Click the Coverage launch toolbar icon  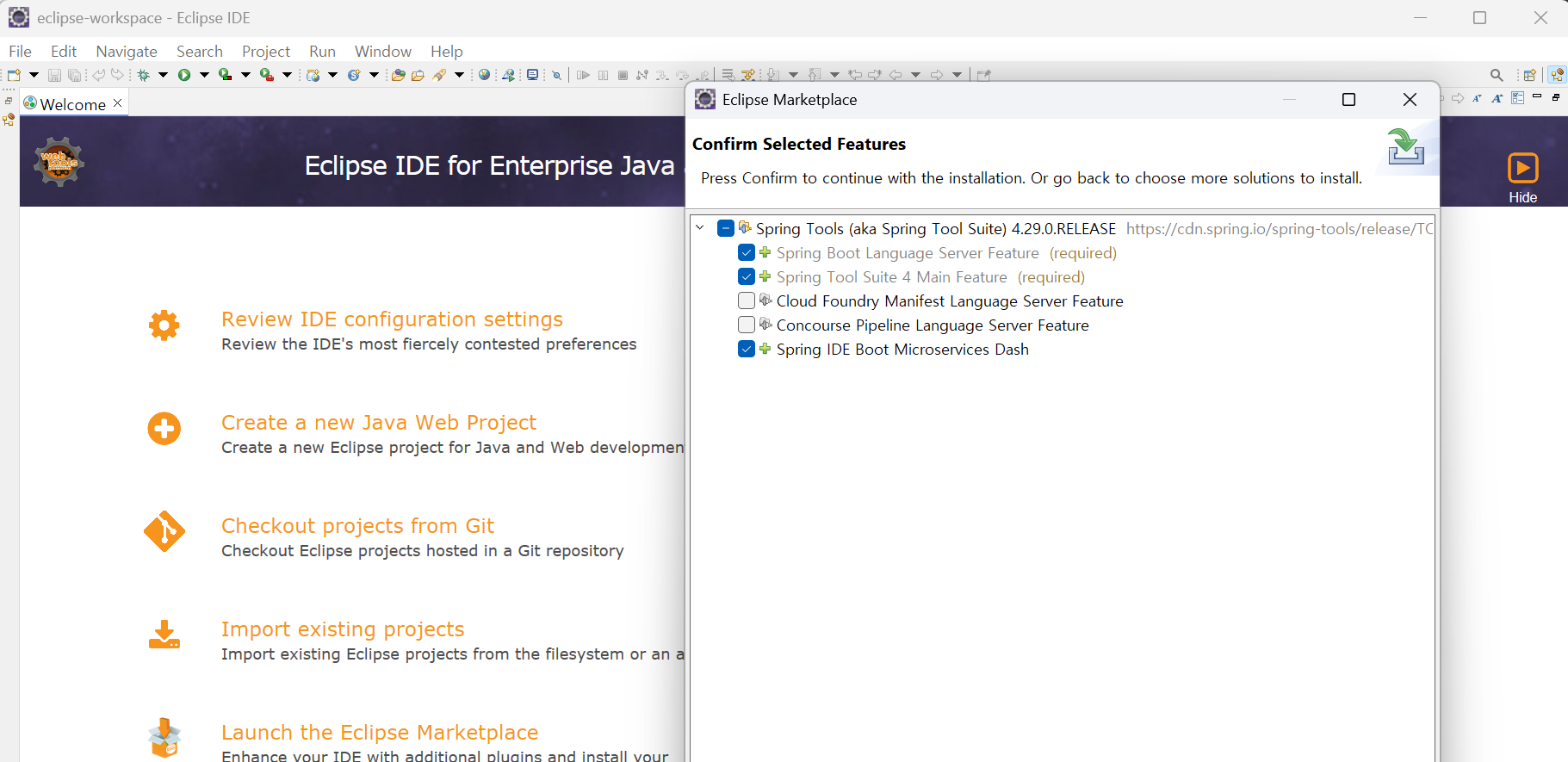pyautogui.click(x=226, y=75)
